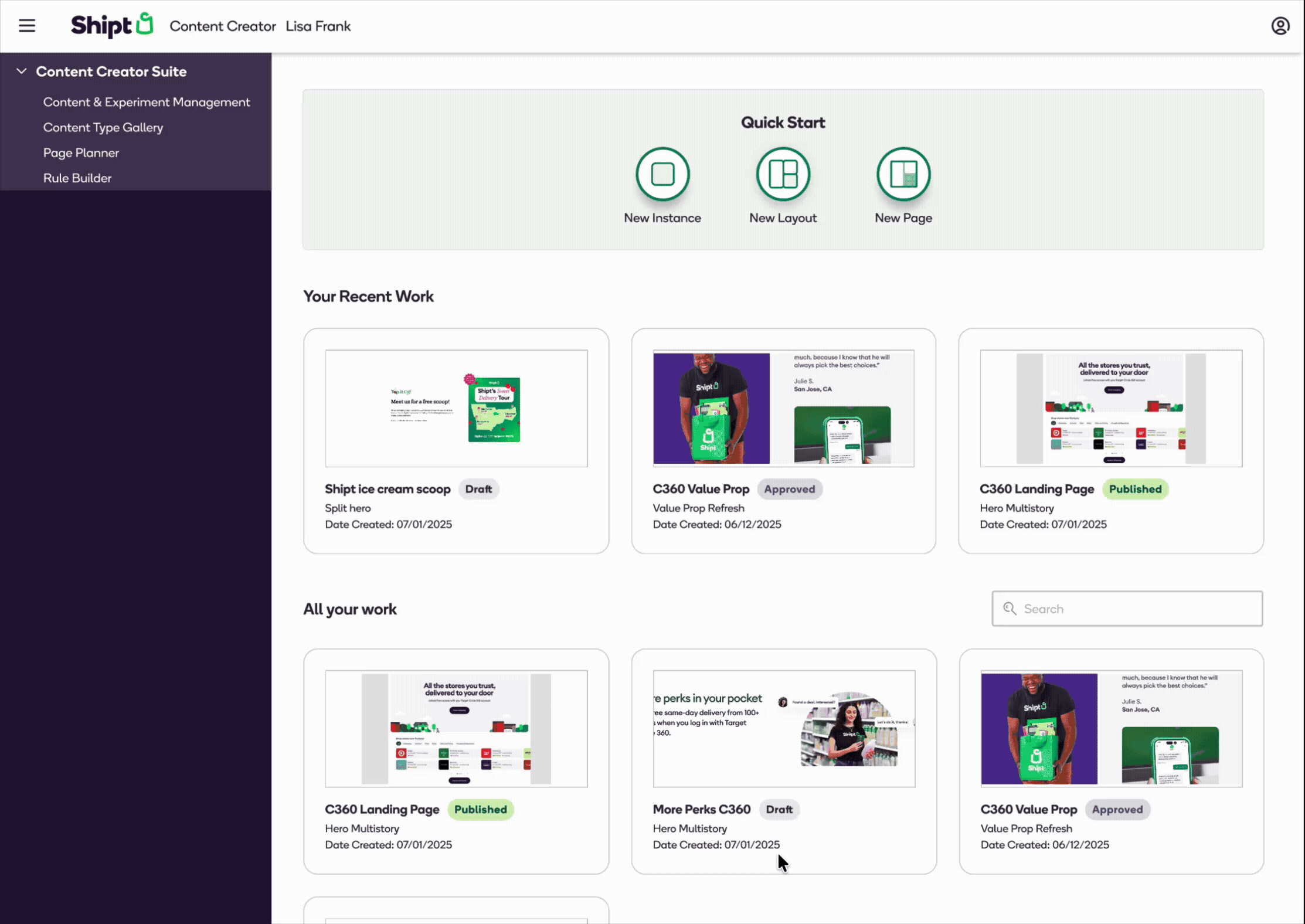The image size is (1305, 924).
Task: Go to Page Planner
Action: click(x=81, y=152)
